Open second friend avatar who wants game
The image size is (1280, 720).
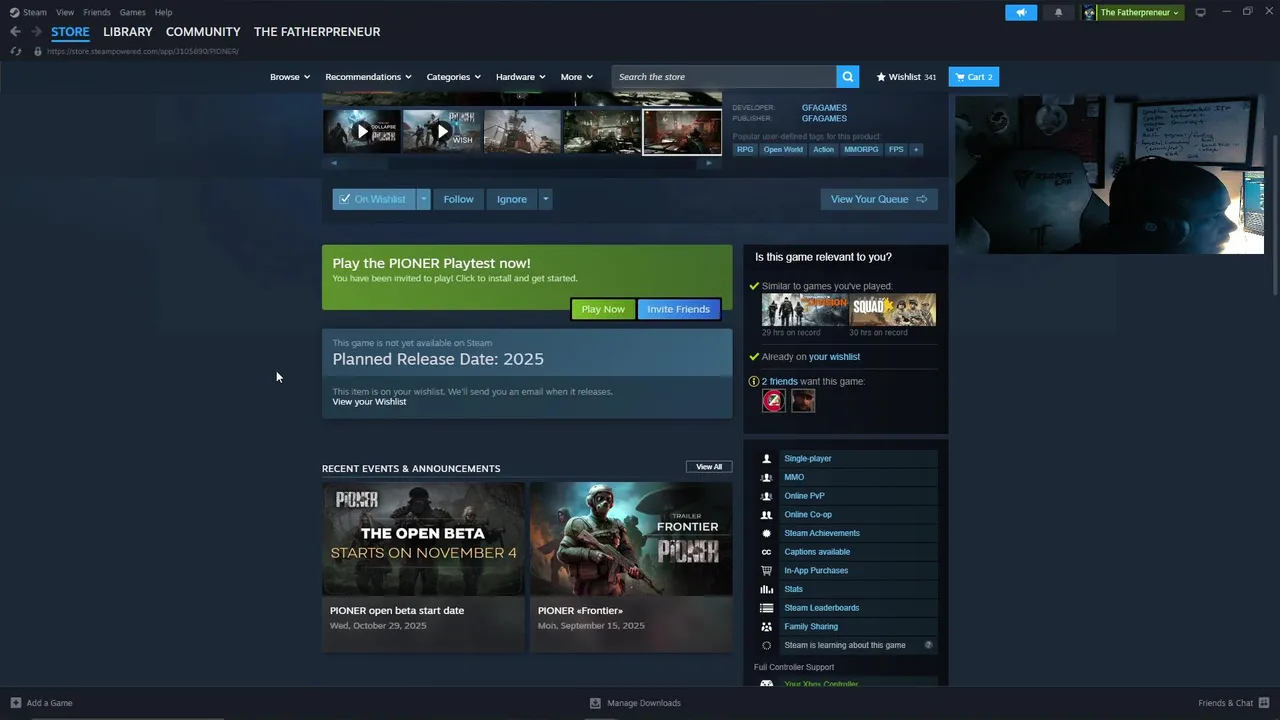803,401
